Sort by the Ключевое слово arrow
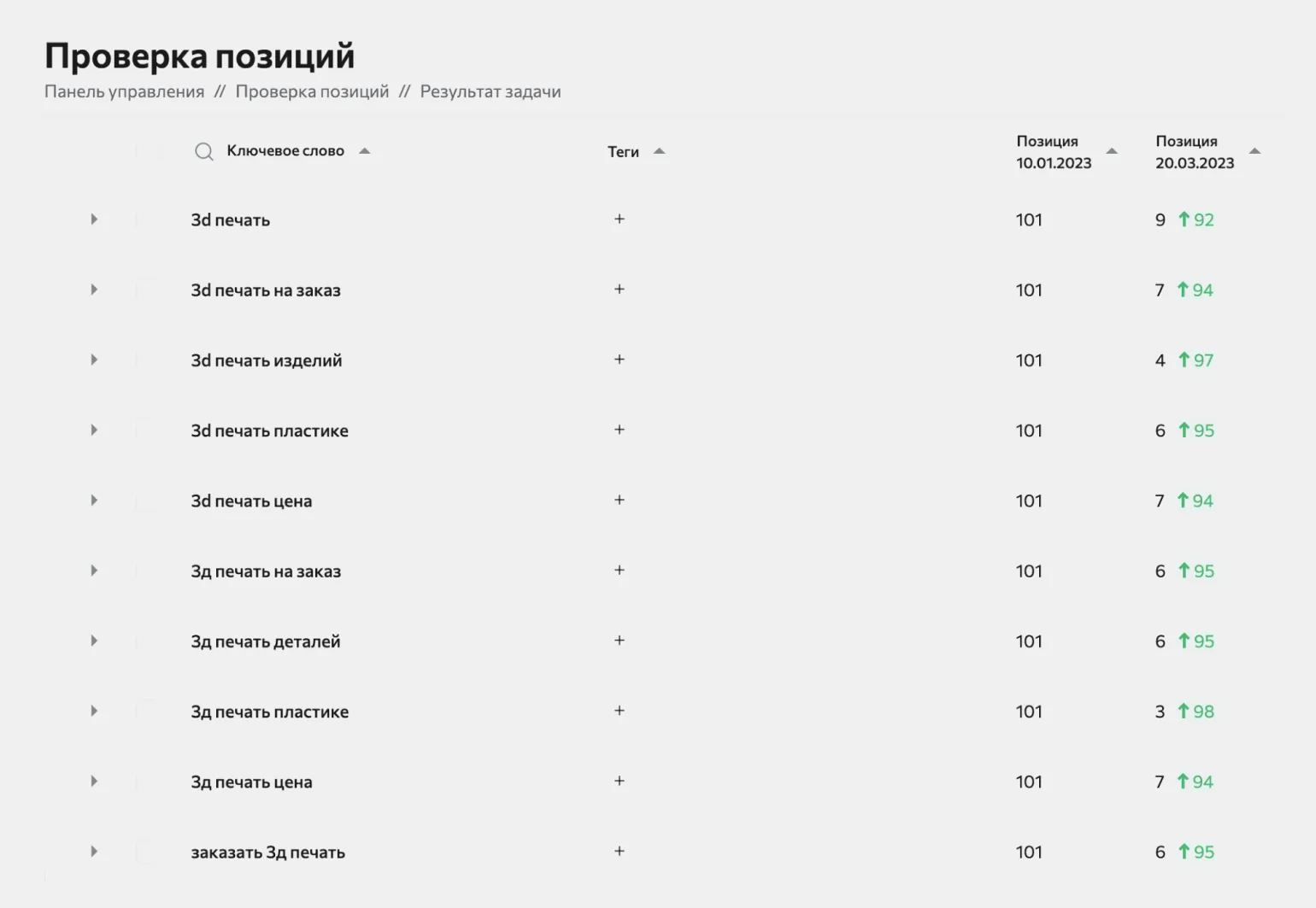Viewport: 1316px width, 908px height. (x=365, y=151)
